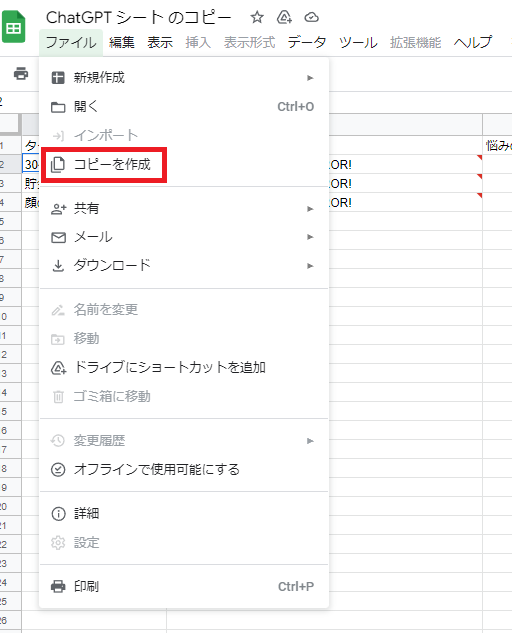Open the データ menu
512x633 pixels.
pyautogui.click(x=307, y=42)
